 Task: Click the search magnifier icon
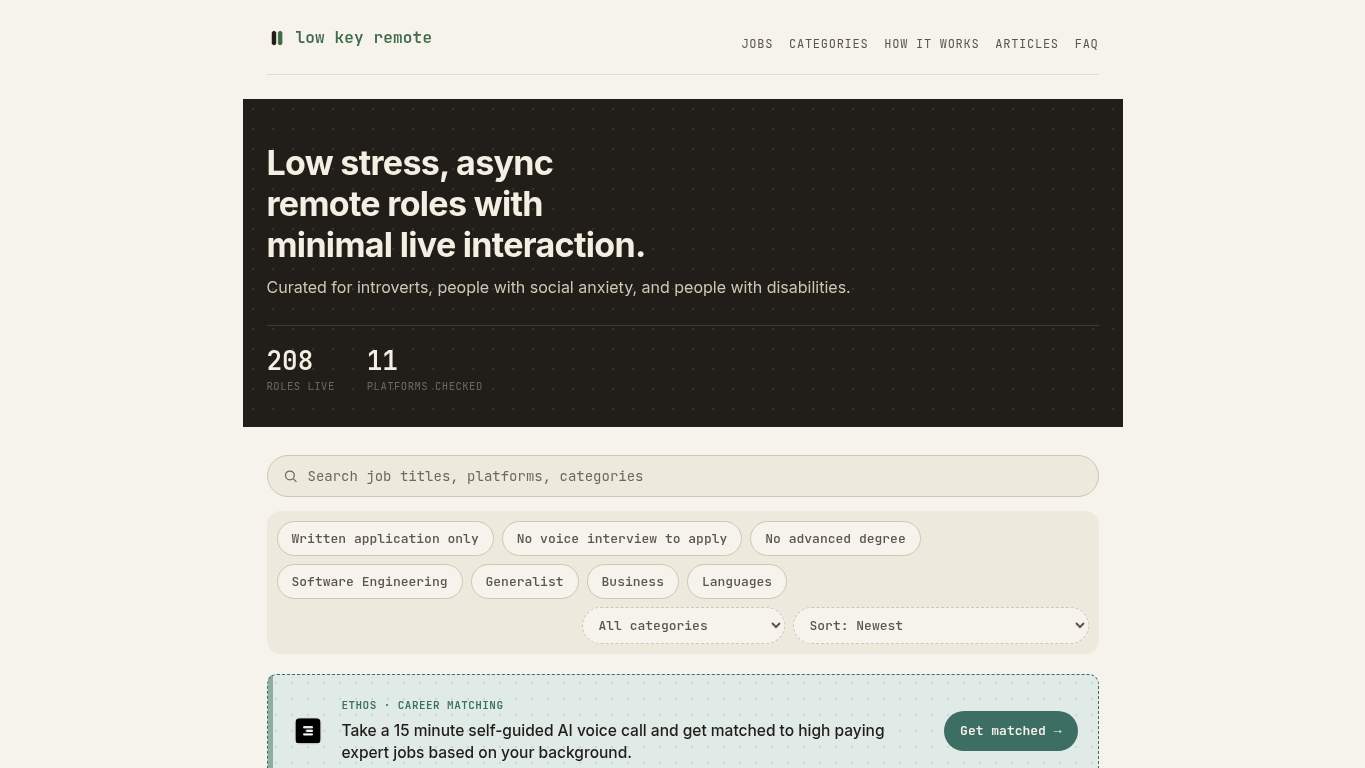pos(291,476)
